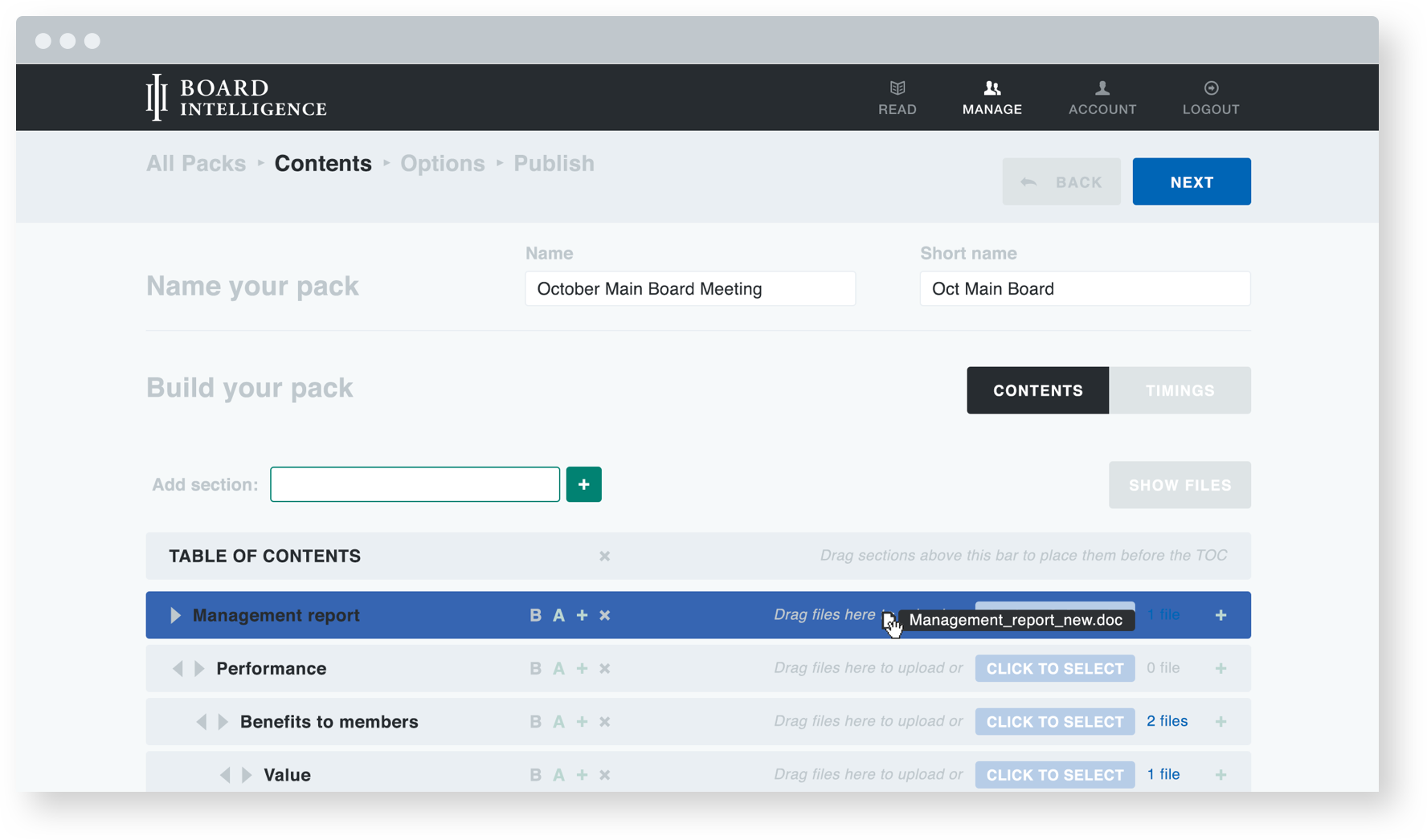Outdent Benefits to members with left arrow
1427x840 pixels.
[202, 721]
